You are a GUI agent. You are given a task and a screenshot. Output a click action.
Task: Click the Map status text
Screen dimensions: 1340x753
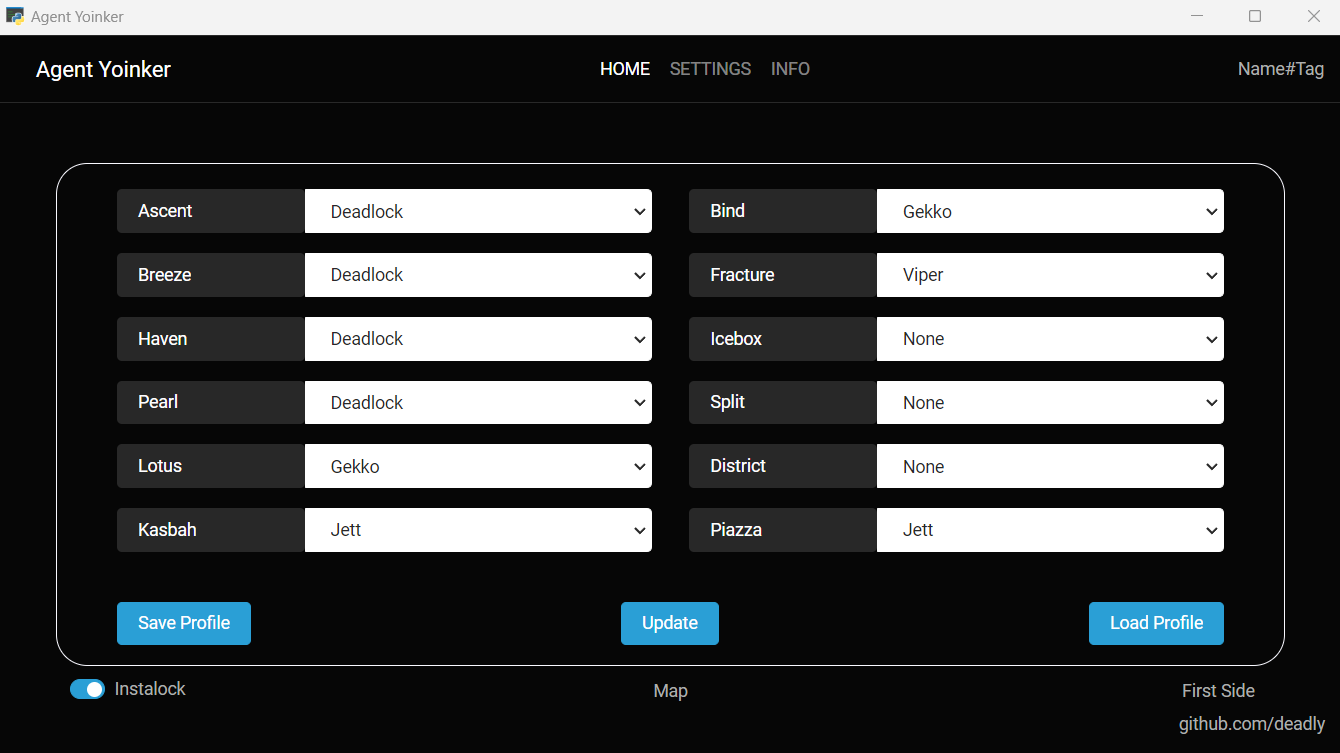(670, 691)
